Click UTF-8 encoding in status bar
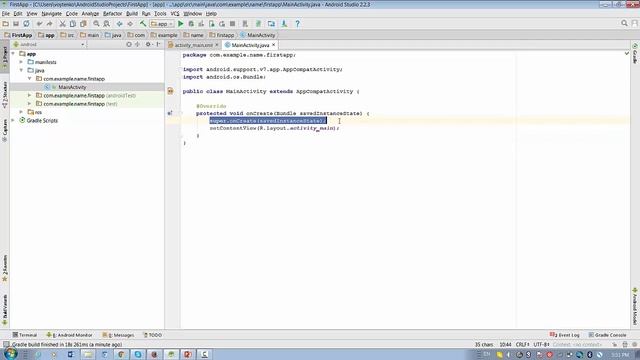The image size is (640, 360). [x=541, y=345]
